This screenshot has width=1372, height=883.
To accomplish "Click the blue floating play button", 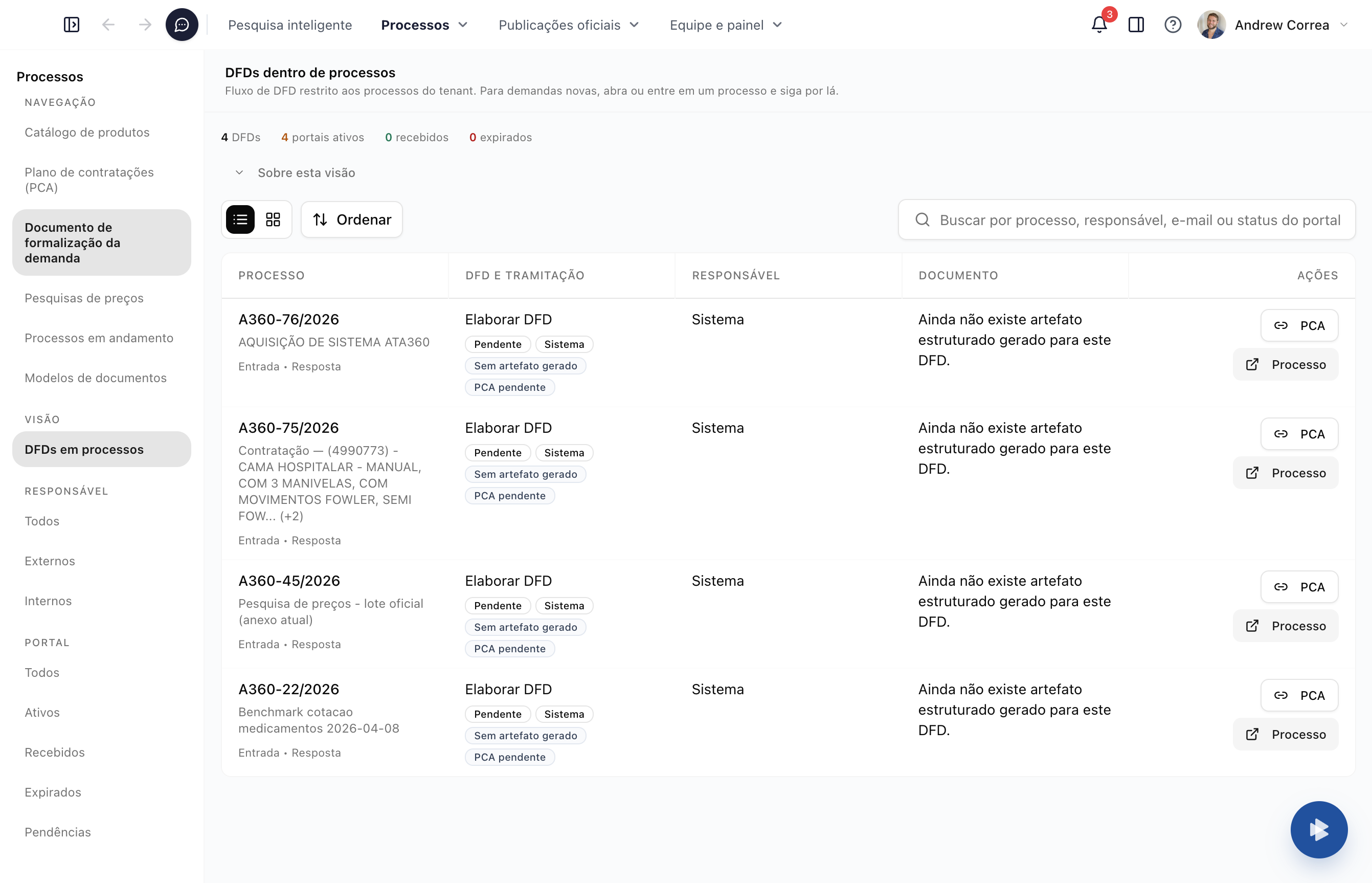I will pyautogui.click(x=1319, y=829).
